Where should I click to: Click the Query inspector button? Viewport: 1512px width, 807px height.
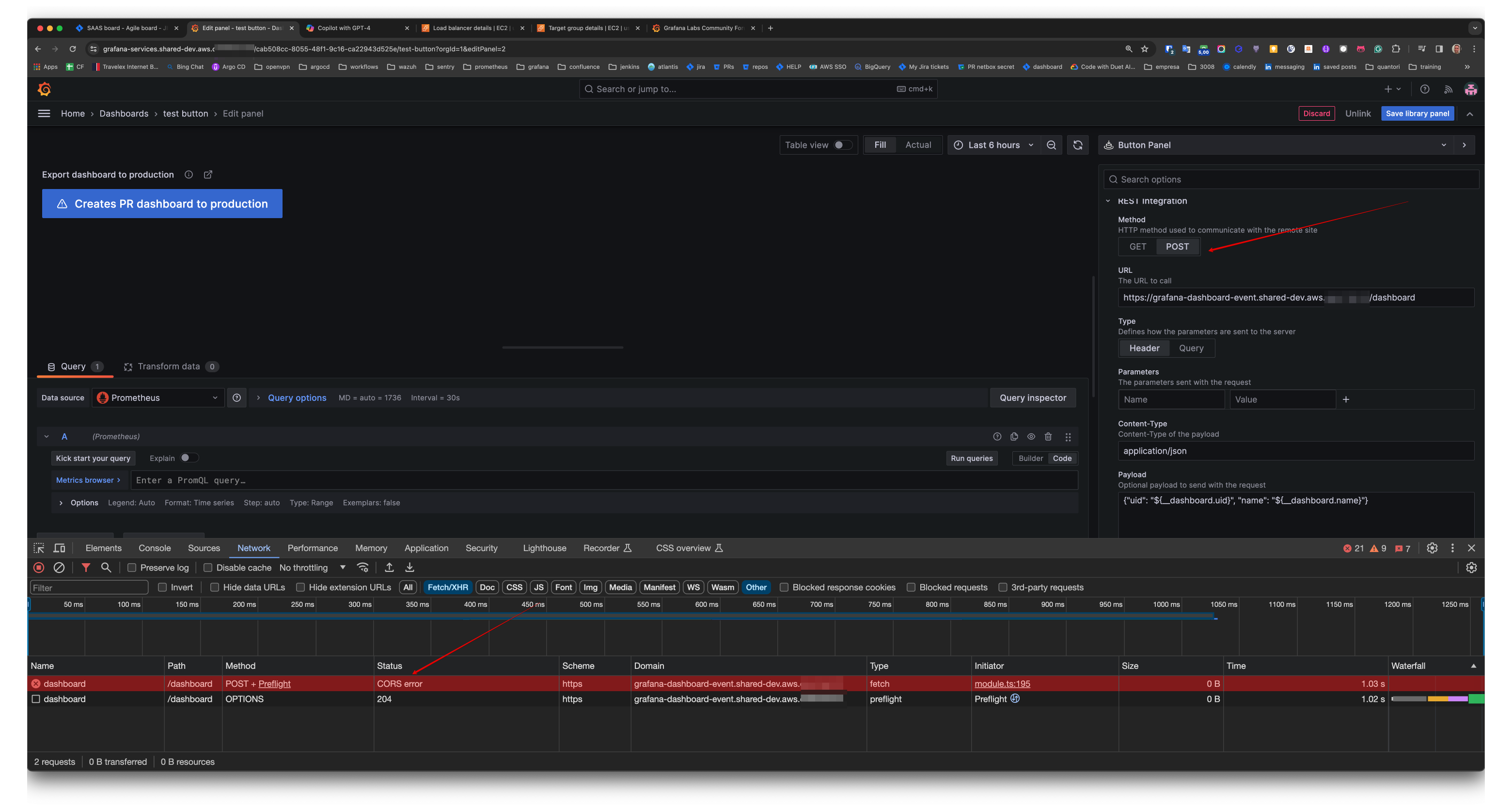click(1032, 398)
